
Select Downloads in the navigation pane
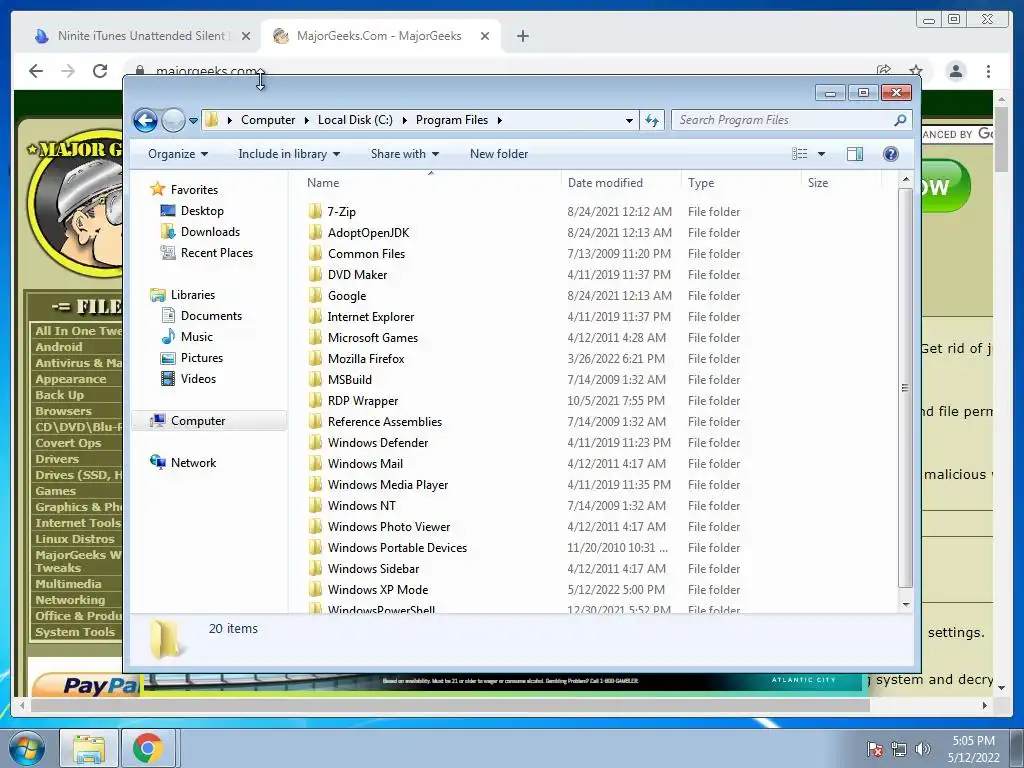[200, 232]
